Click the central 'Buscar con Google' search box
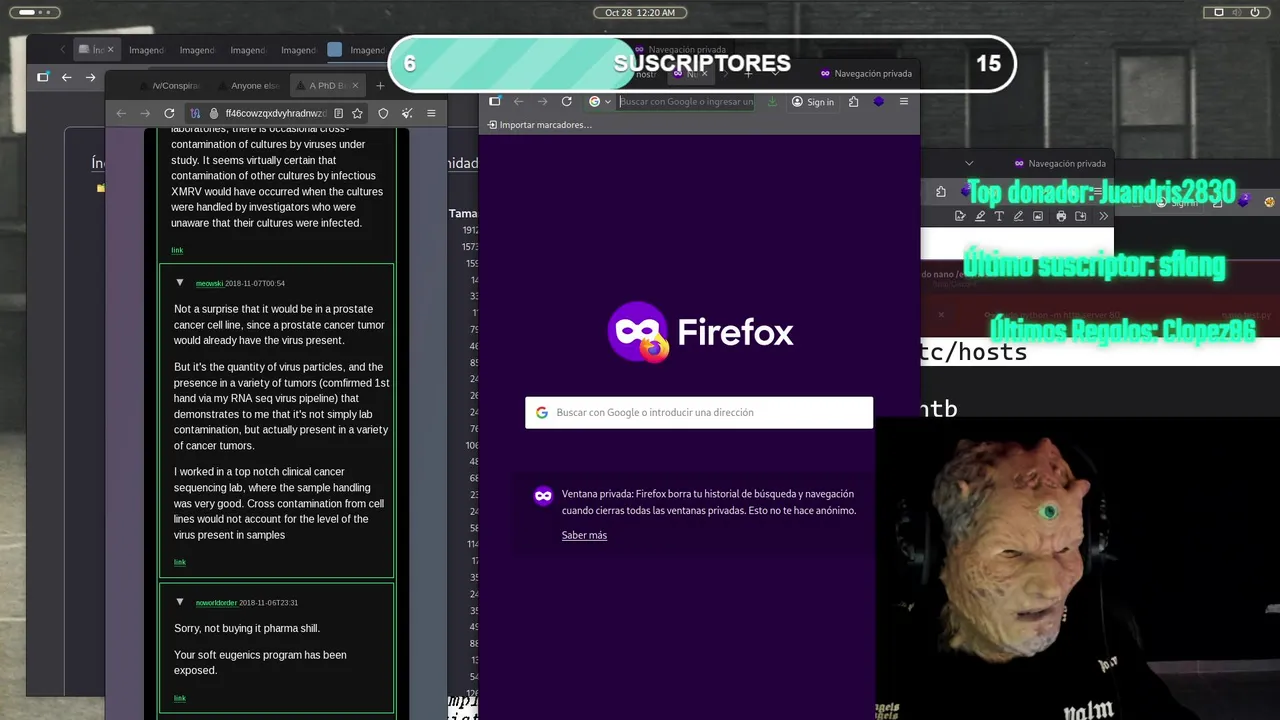 coord(699,412)
